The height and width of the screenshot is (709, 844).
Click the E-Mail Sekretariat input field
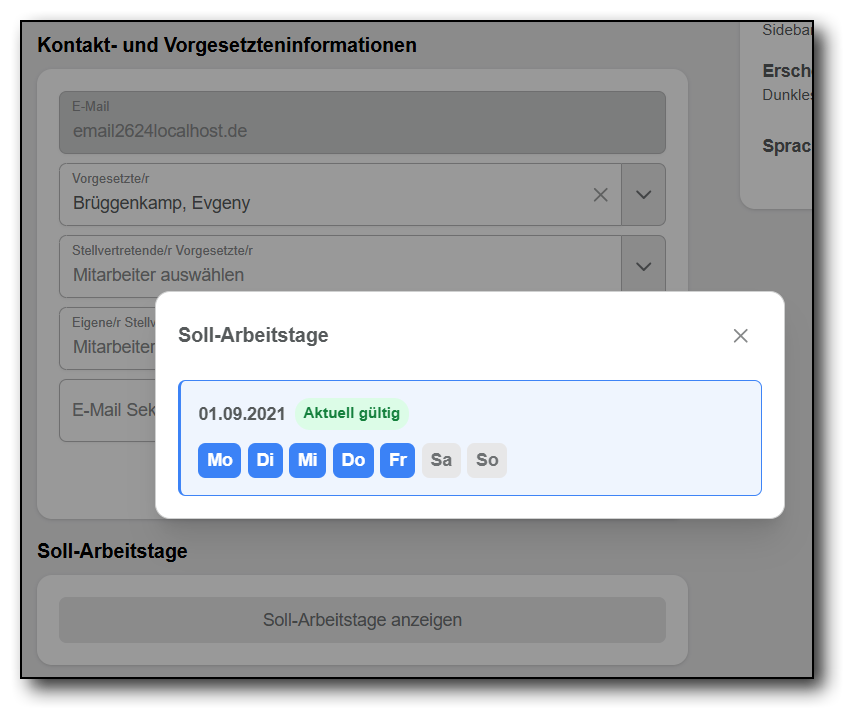[108, 411]
